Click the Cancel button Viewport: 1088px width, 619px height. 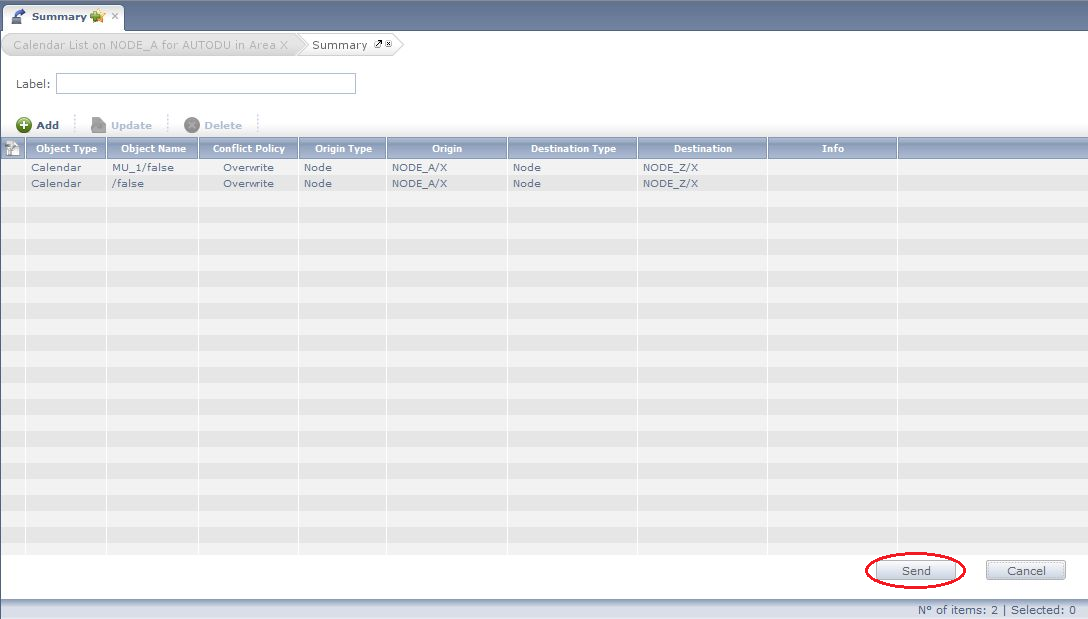pyautogui.click(x=1025, y=570)
